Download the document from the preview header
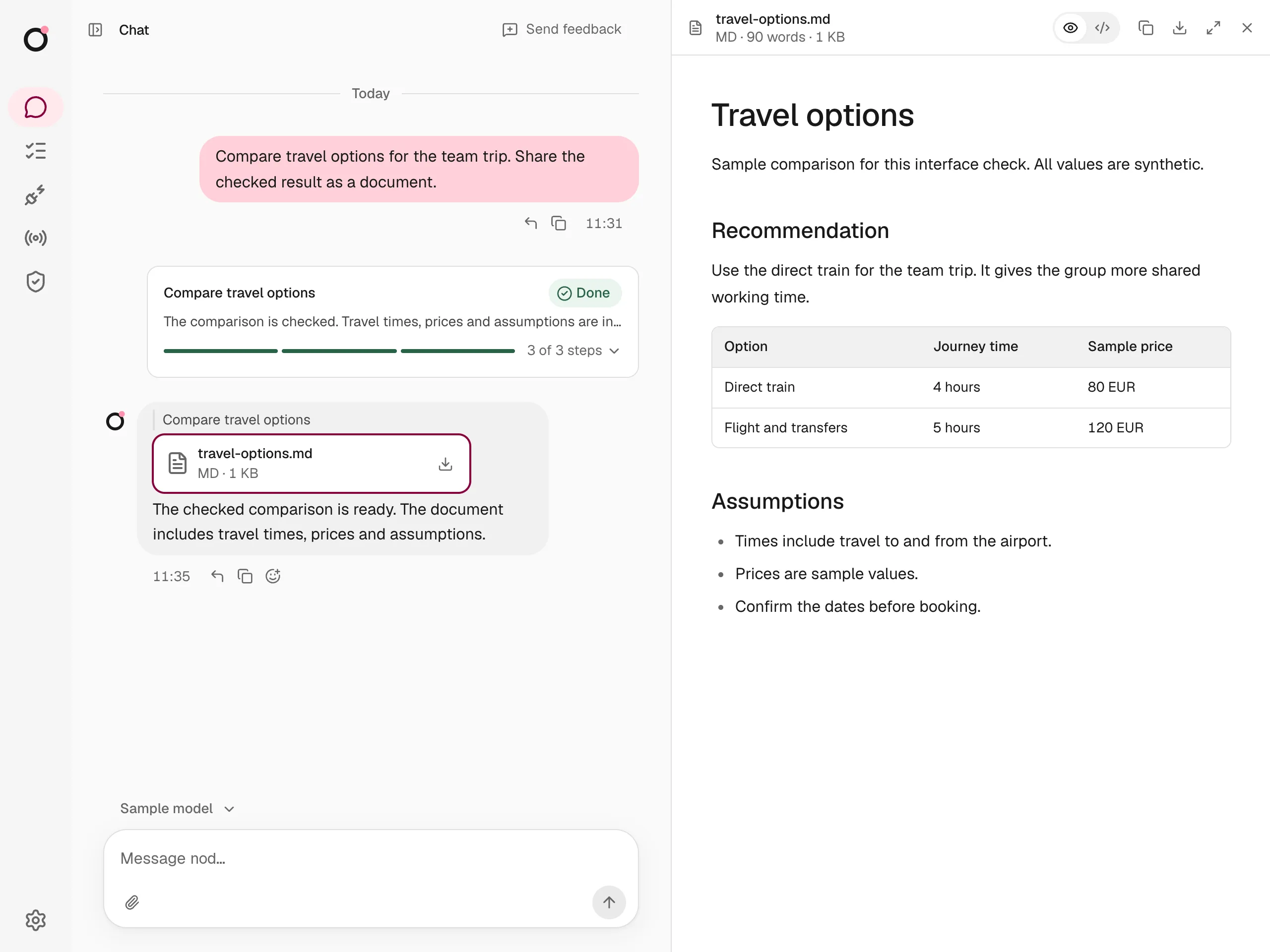This screenshot has width=1270, height=952. pyautogui.click(x=1179, y=28)
